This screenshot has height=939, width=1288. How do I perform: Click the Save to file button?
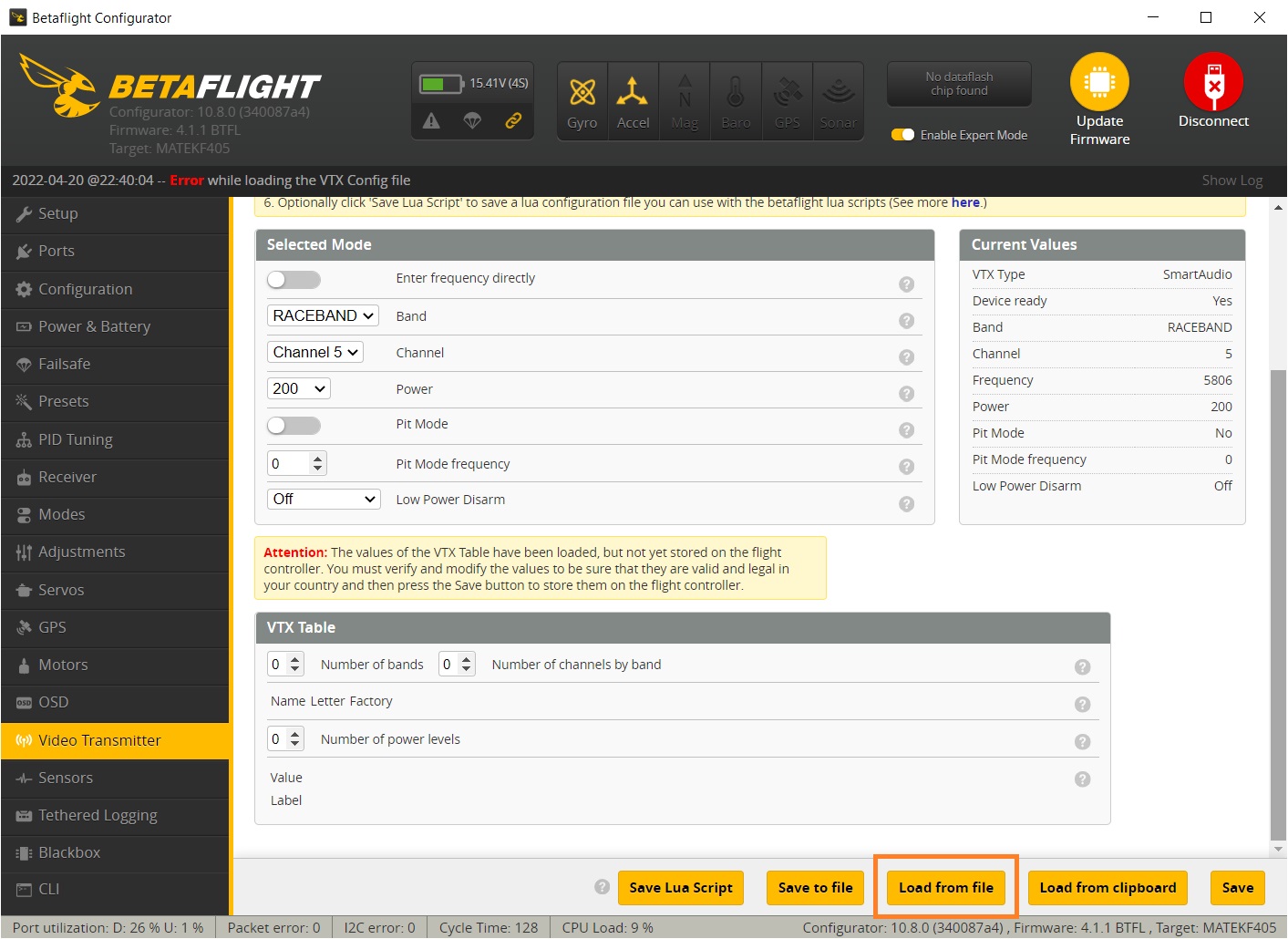[x=816, y=888]
